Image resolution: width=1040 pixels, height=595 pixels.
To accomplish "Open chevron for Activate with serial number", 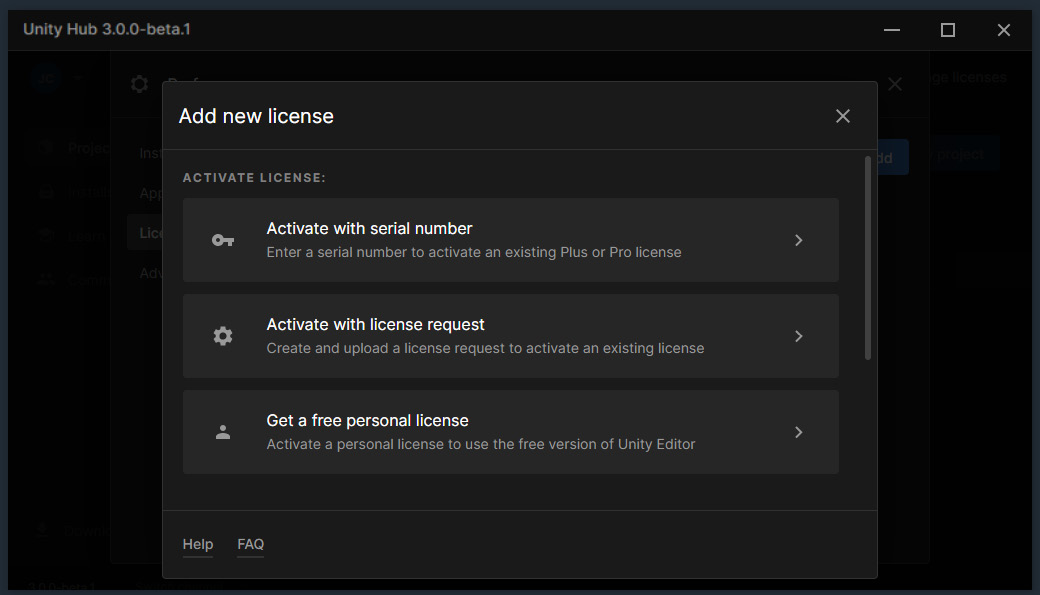I will click(x=799, y=240).
